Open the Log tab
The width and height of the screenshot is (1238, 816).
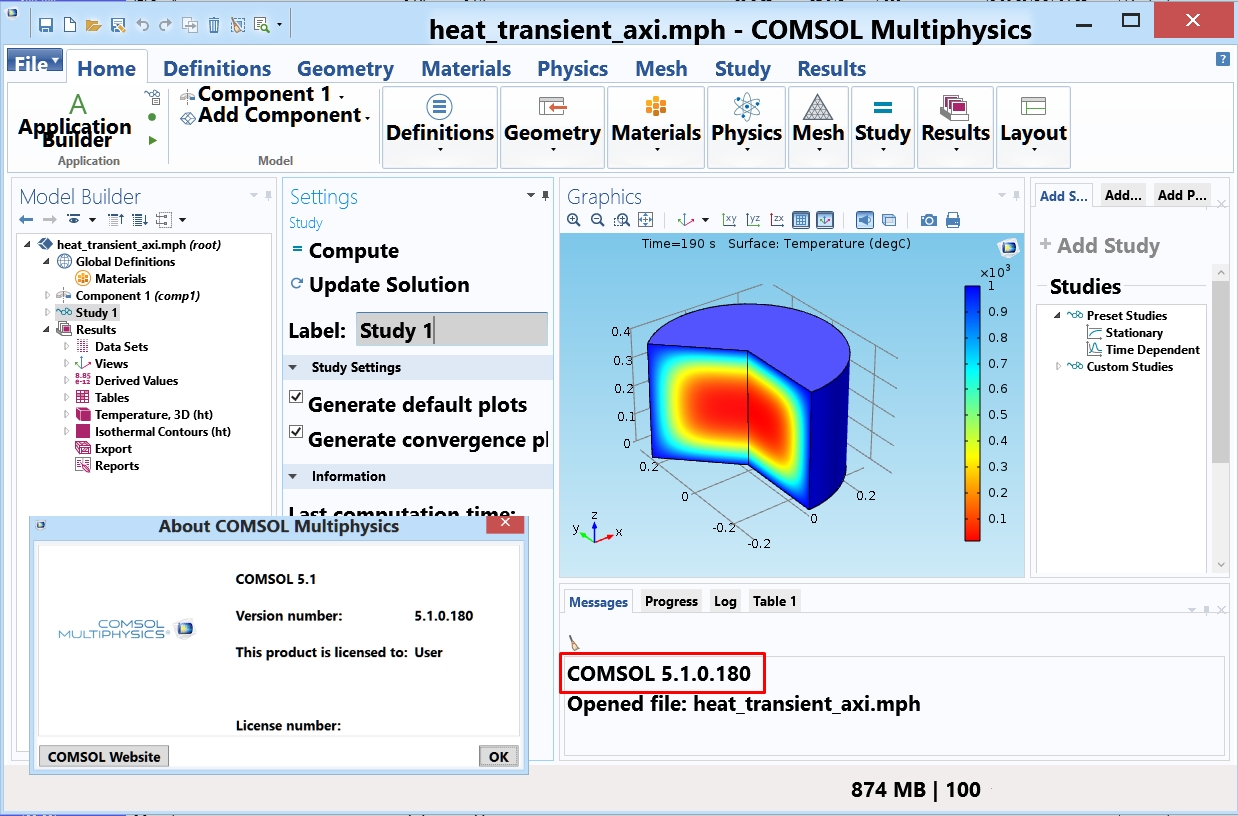coord(725,601)
